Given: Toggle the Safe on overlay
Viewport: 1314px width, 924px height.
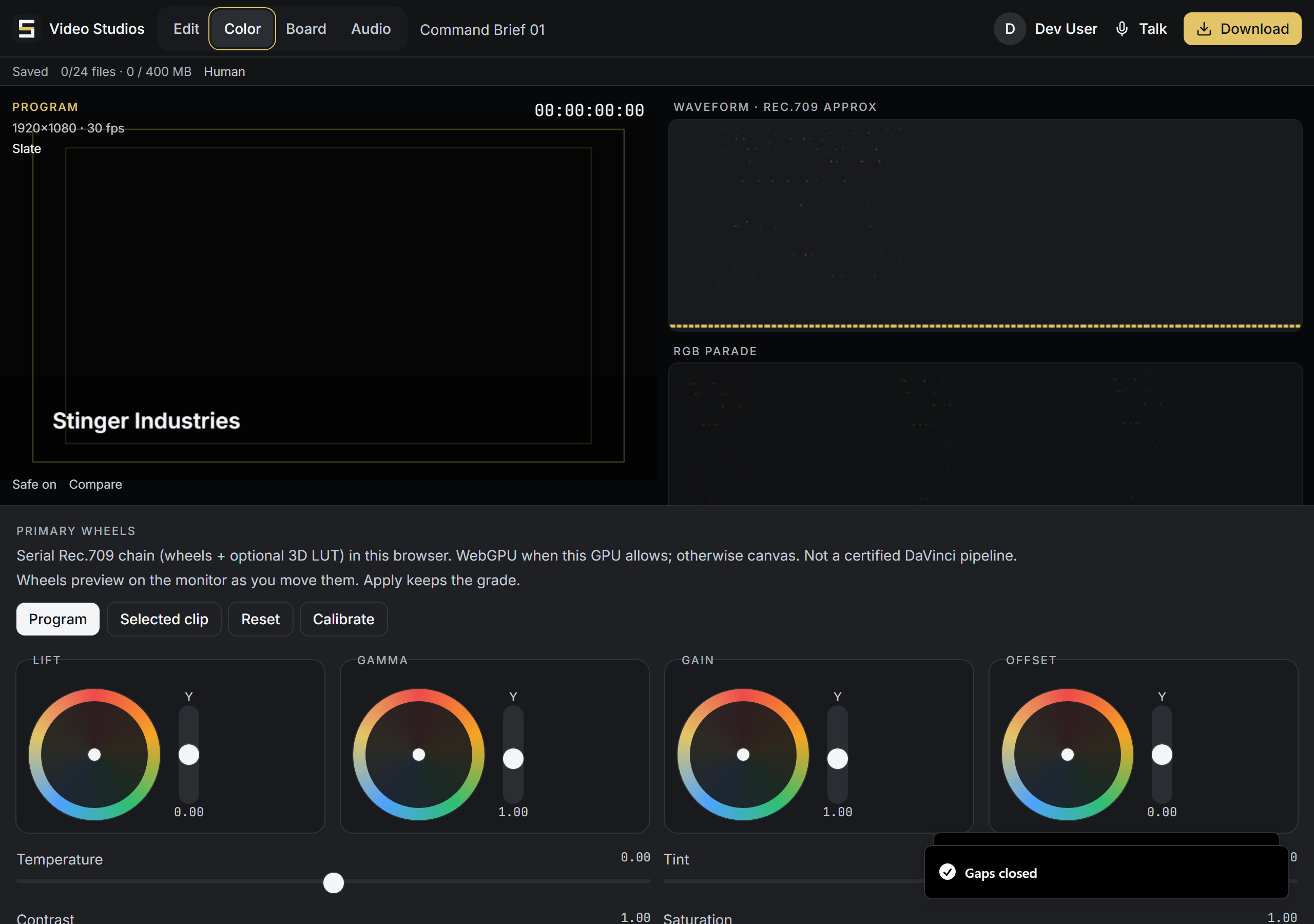Looking at the screenshot, I should click(34, 484).
